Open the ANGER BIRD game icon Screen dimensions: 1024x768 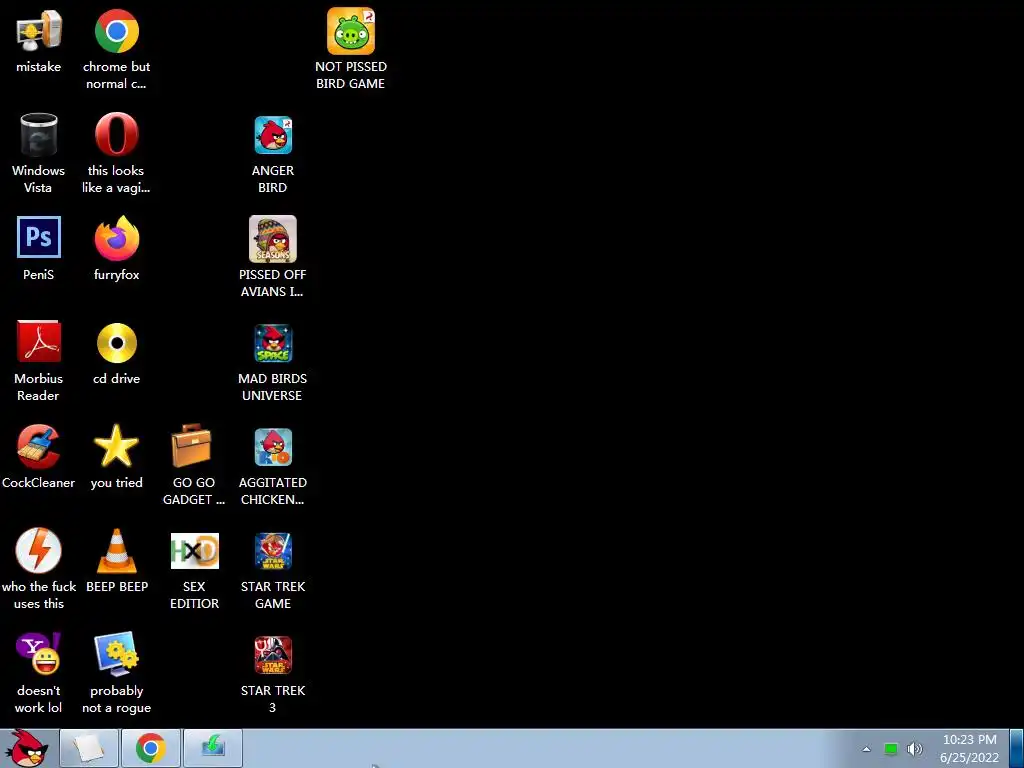pos(273,135)
